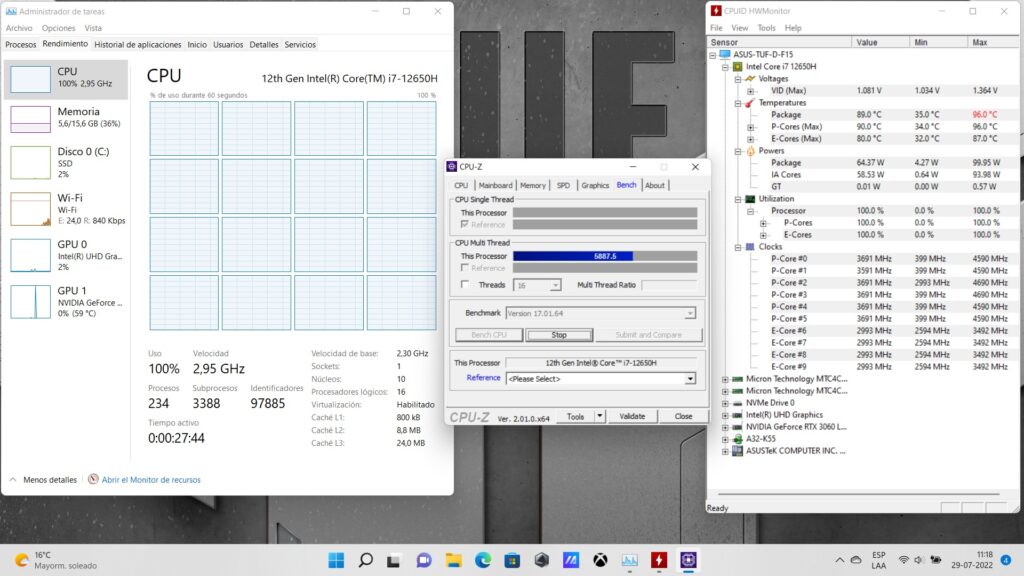The width and height of the screenshot is (1024, 576).
Task: Click the Temperatures thermometer icon in HWMonitor
Action: point(750,103)
